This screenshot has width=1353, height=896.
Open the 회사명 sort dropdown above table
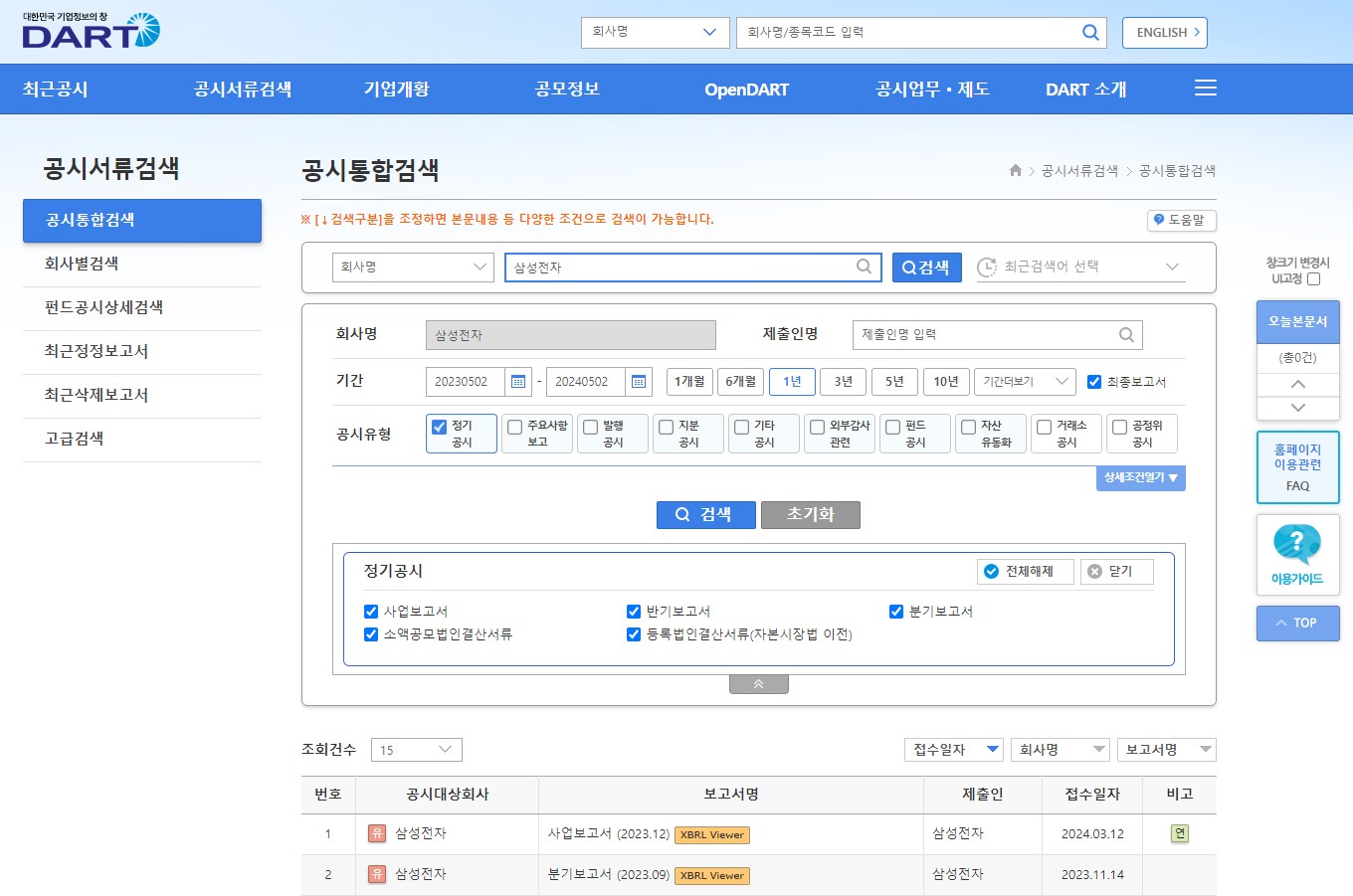click(x=1061, y=750)
